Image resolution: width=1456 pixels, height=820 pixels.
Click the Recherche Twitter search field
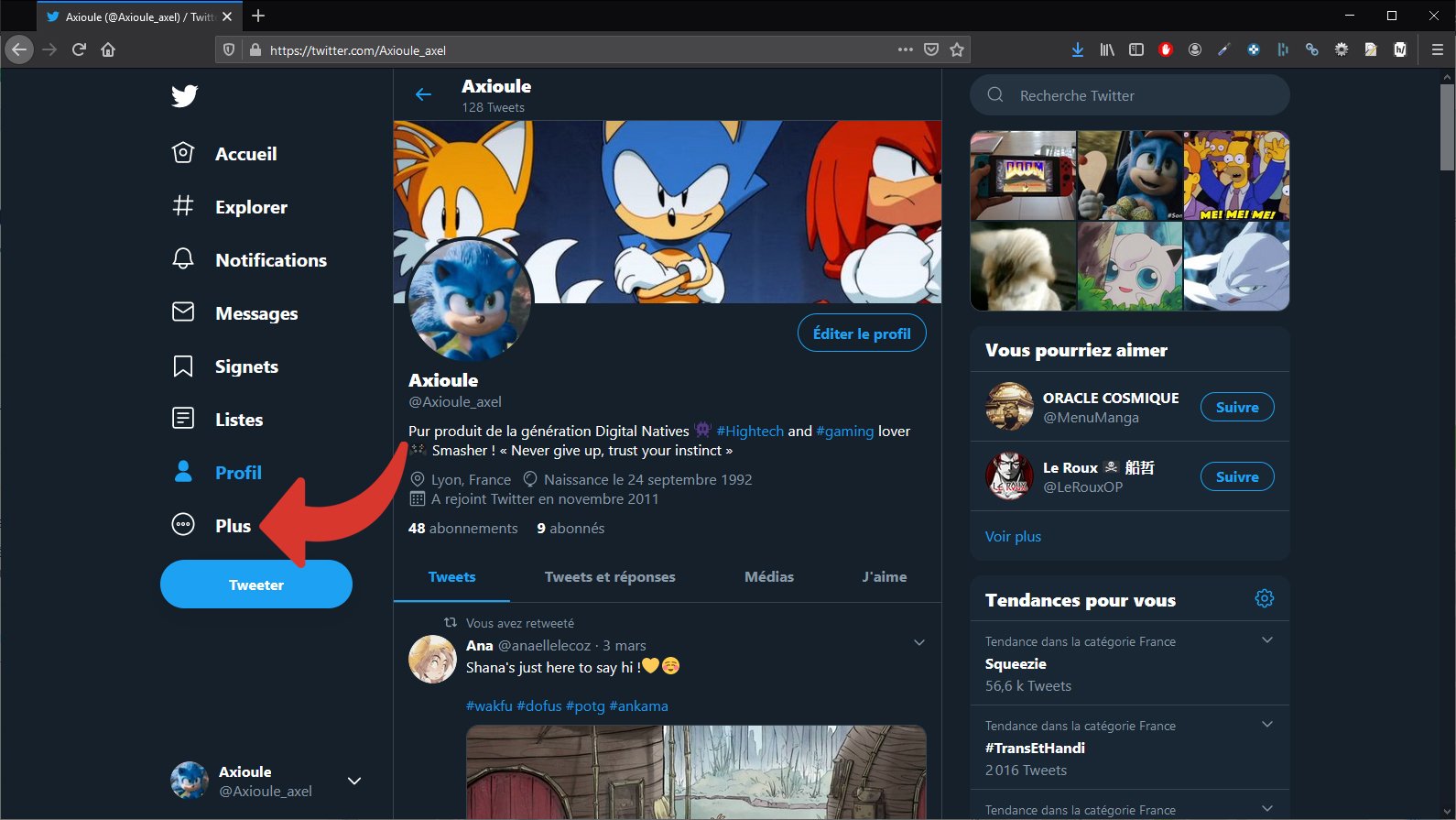pyautogui.click(x=1130, y=95)
